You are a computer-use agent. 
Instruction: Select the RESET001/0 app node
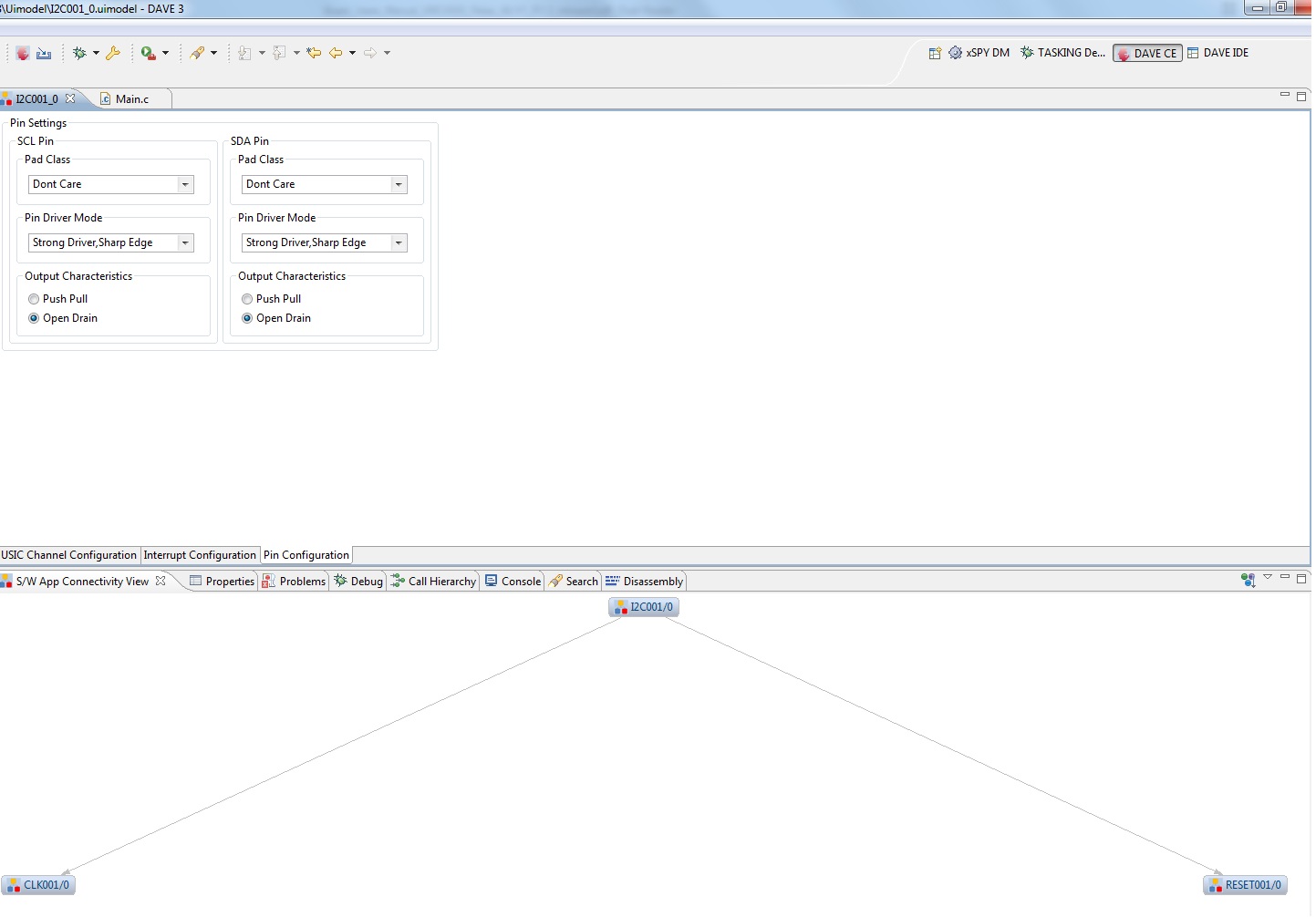pos(1246,885)
